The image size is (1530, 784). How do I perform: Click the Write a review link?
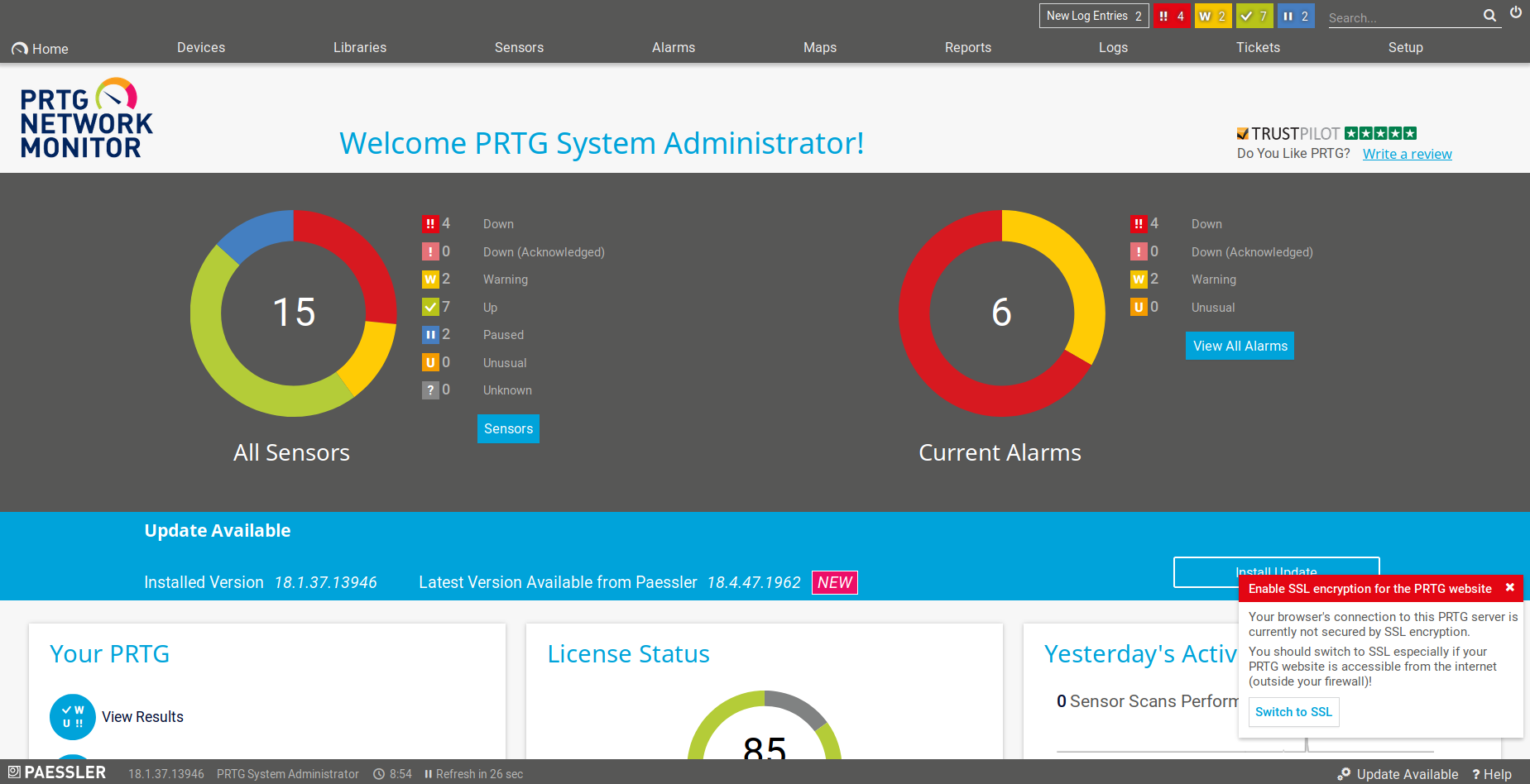pos(1407,154)
